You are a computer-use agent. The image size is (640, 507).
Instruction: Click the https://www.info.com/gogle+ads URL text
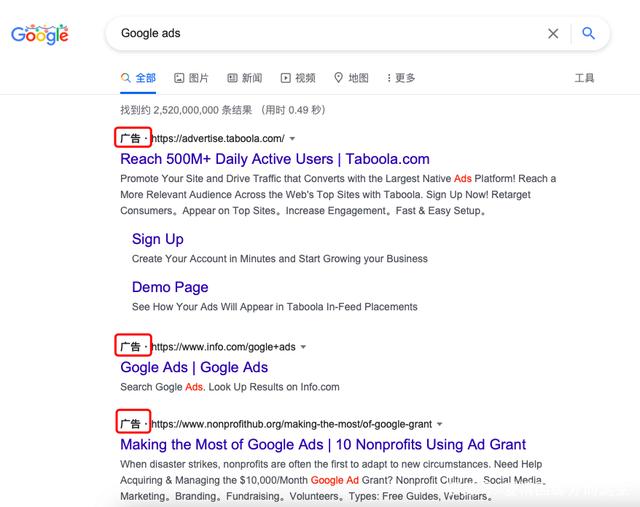[x=224, y=347]
